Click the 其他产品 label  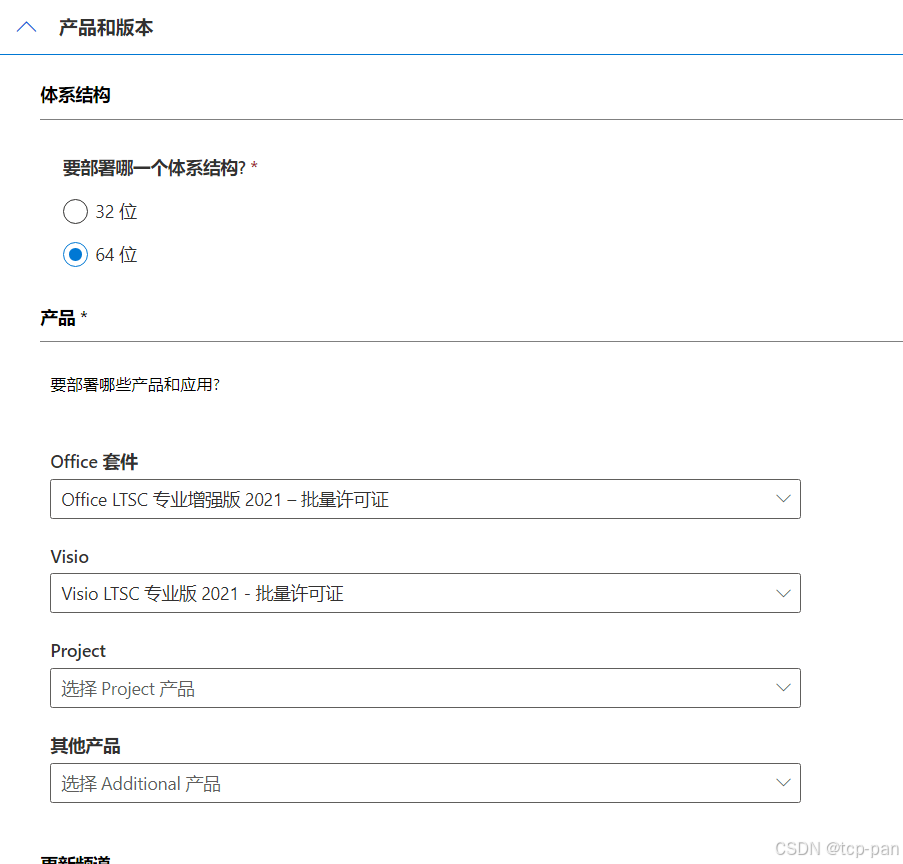coord(85,745)
